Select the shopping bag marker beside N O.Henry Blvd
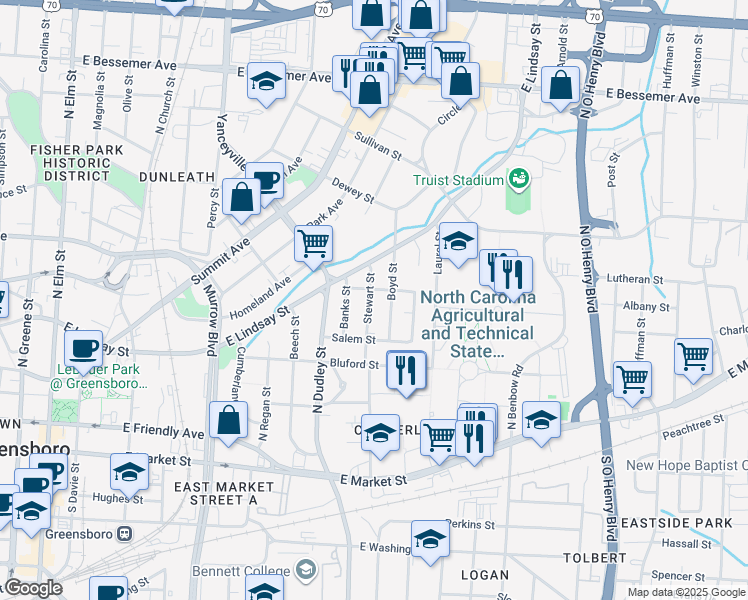The height and width of the screenshot is (600, 748). [560, 85]
